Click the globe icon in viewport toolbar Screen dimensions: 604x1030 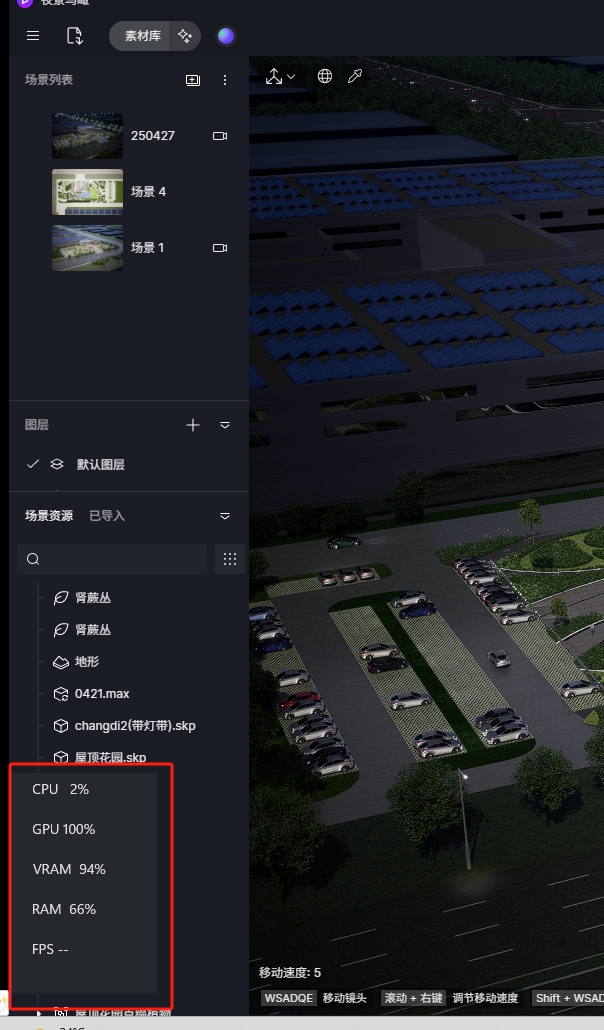click(325, 76)
